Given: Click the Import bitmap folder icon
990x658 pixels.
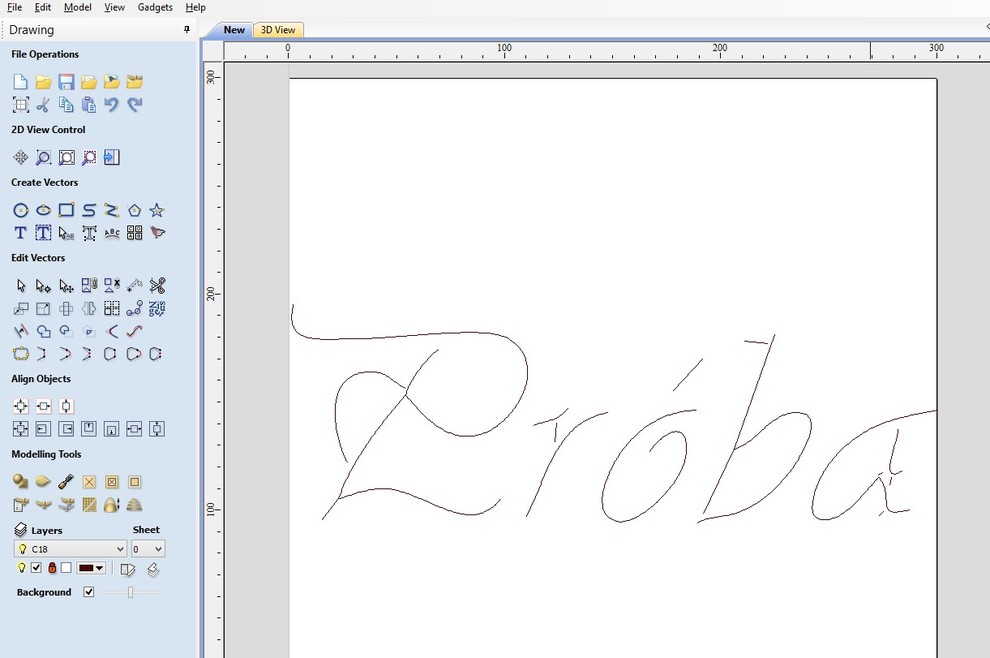Looking at the screenshot, I should click(112, 82).
